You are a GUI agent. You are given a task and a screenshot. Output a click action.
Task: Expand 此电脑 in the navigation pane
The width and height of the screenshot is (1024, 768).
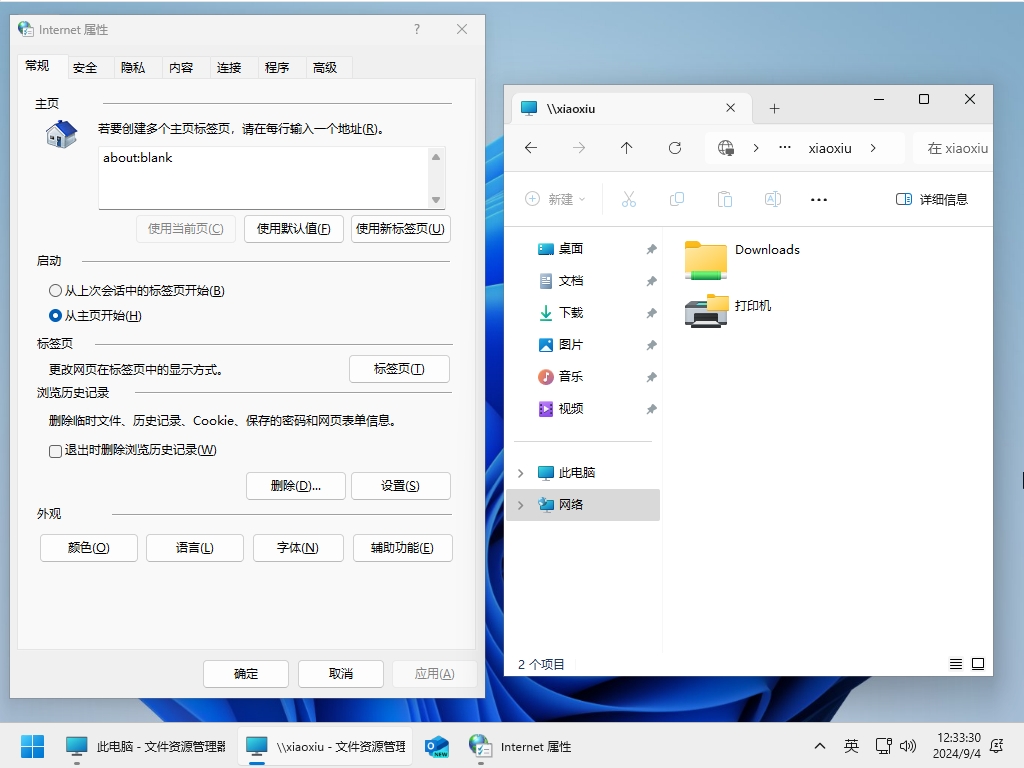(519, 470)
